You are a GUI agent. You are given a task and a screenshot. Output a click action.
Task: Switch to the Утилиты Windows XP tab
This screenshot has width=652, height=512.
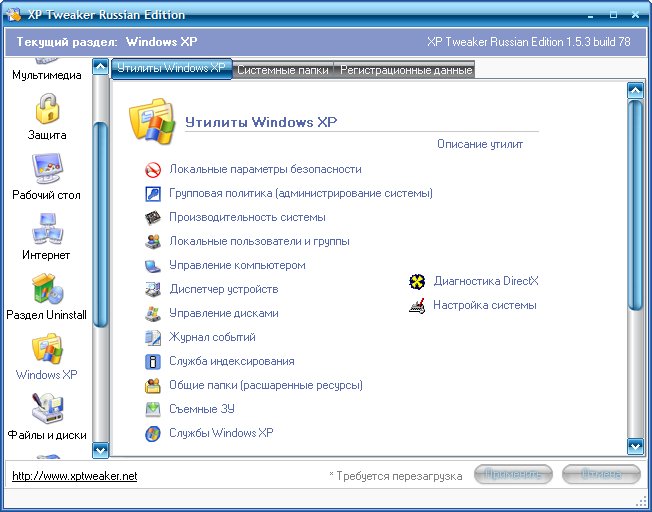pyautogui.click(x=171, y=68)
